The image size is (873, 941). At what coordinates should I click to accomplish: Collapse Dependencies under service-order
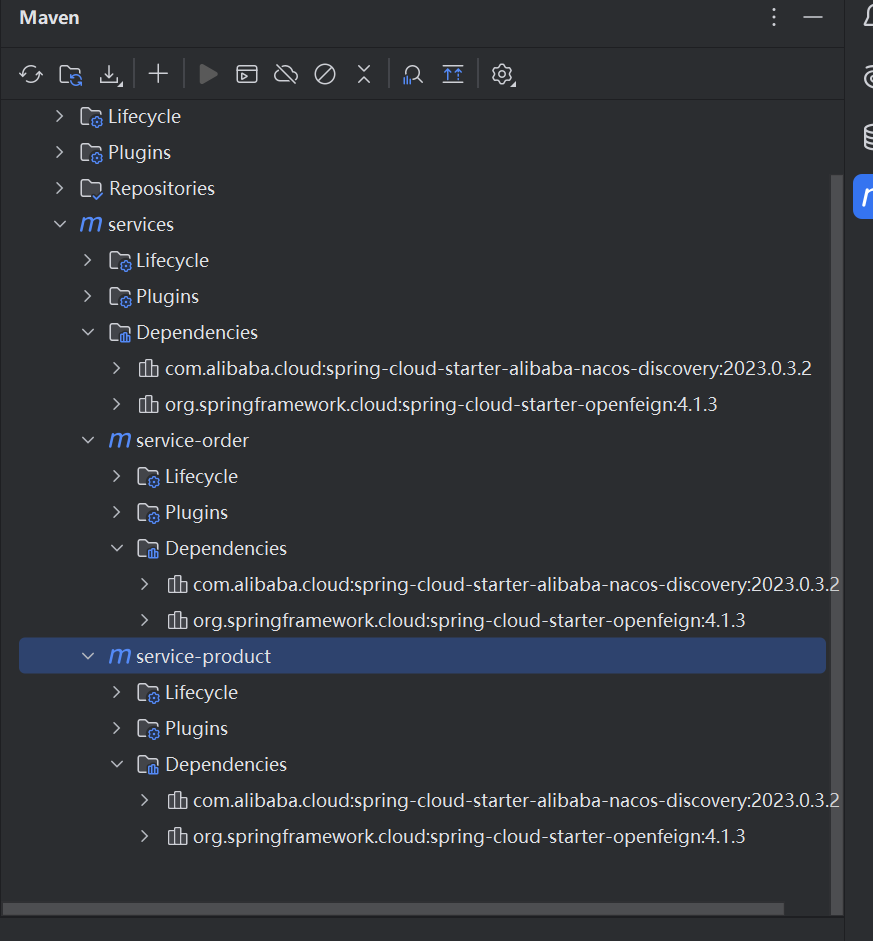click(x=116, y=548)
